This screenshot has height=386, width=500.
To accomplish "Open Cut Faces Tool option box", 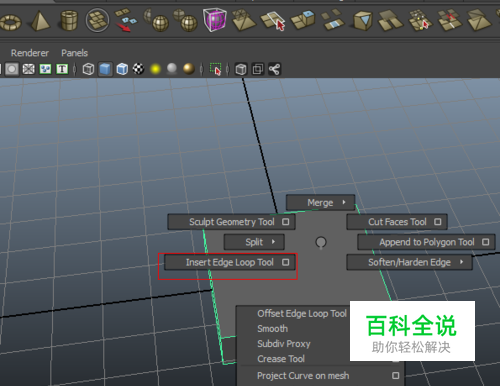I will pyautogui.click(x=438, y=222).
